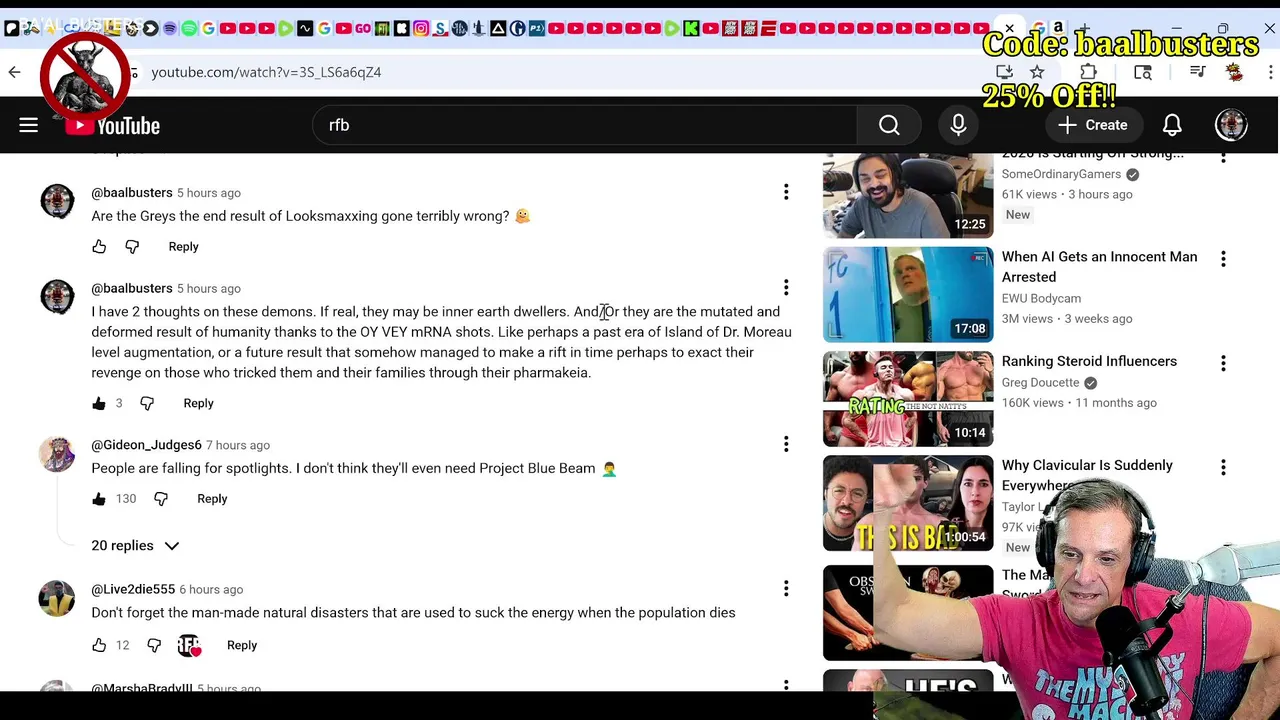Open @Live2die555 channel link
1280x720 pixels.
tap(133, 589)
